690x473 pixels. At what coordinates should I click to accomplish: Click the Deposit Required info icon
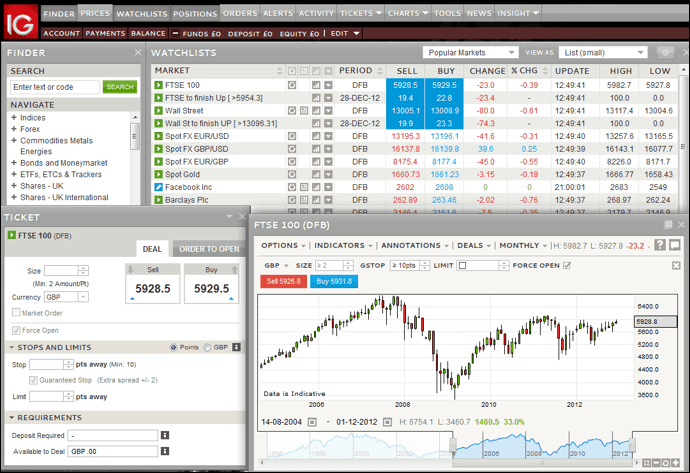coord(165,435)
